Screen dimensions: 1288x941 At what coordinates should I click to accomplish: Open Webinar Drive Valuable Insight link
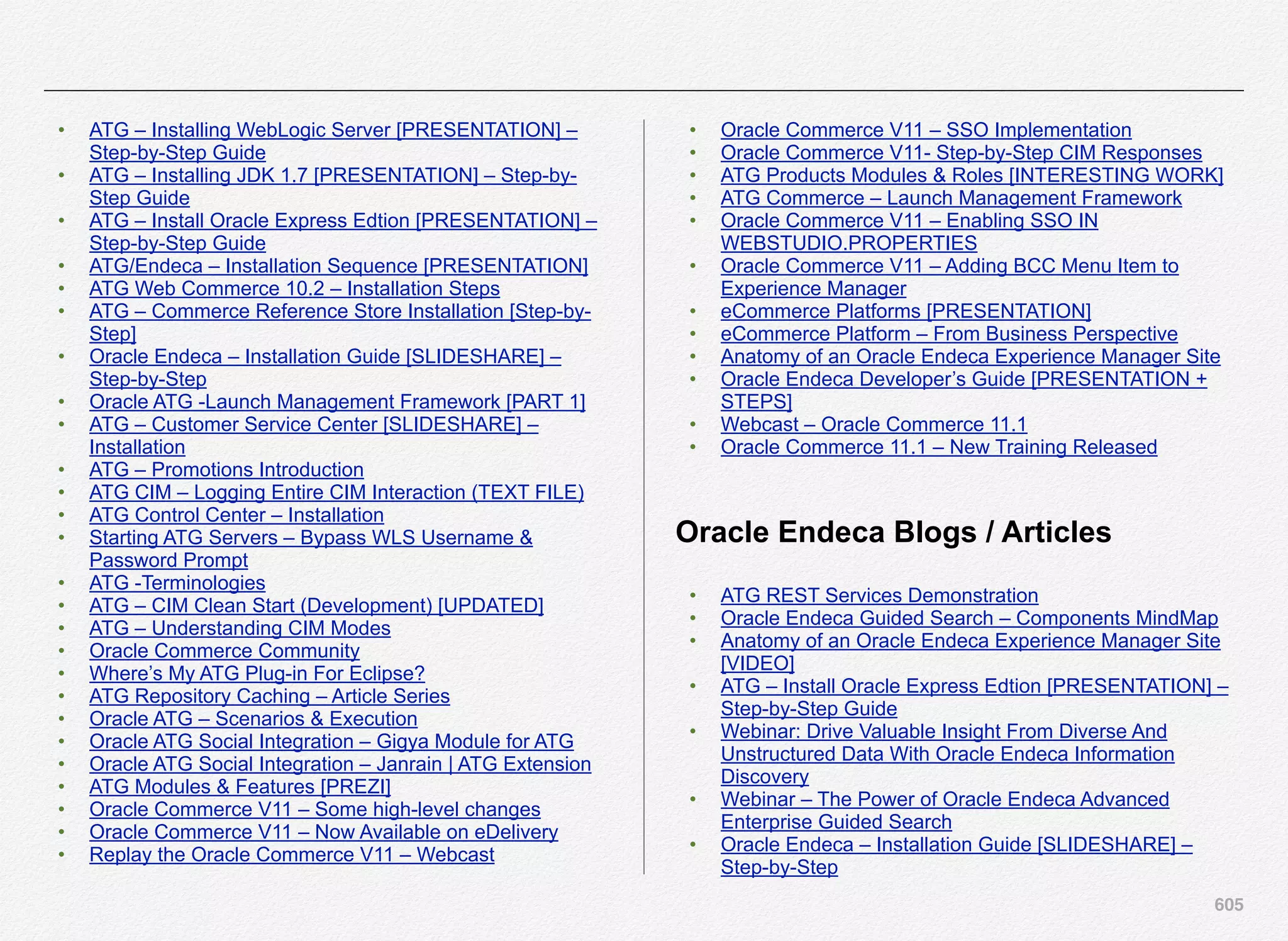pyautogui.click(x=947, y=754)
